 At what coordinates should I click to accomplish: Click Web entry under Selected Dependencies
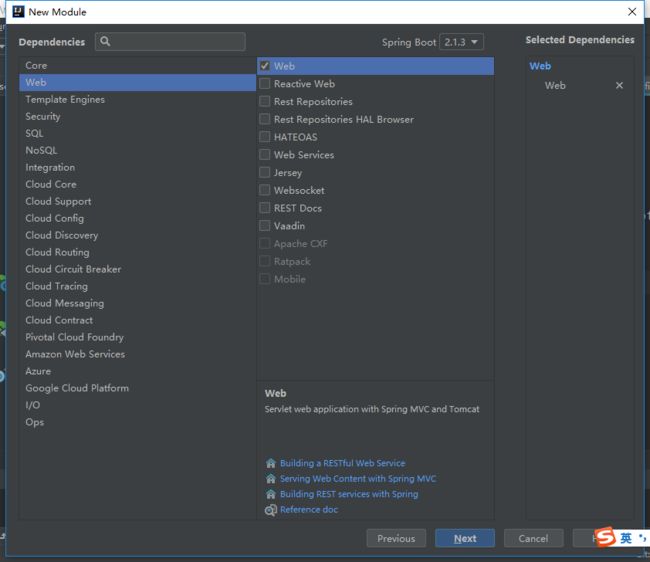555,85
